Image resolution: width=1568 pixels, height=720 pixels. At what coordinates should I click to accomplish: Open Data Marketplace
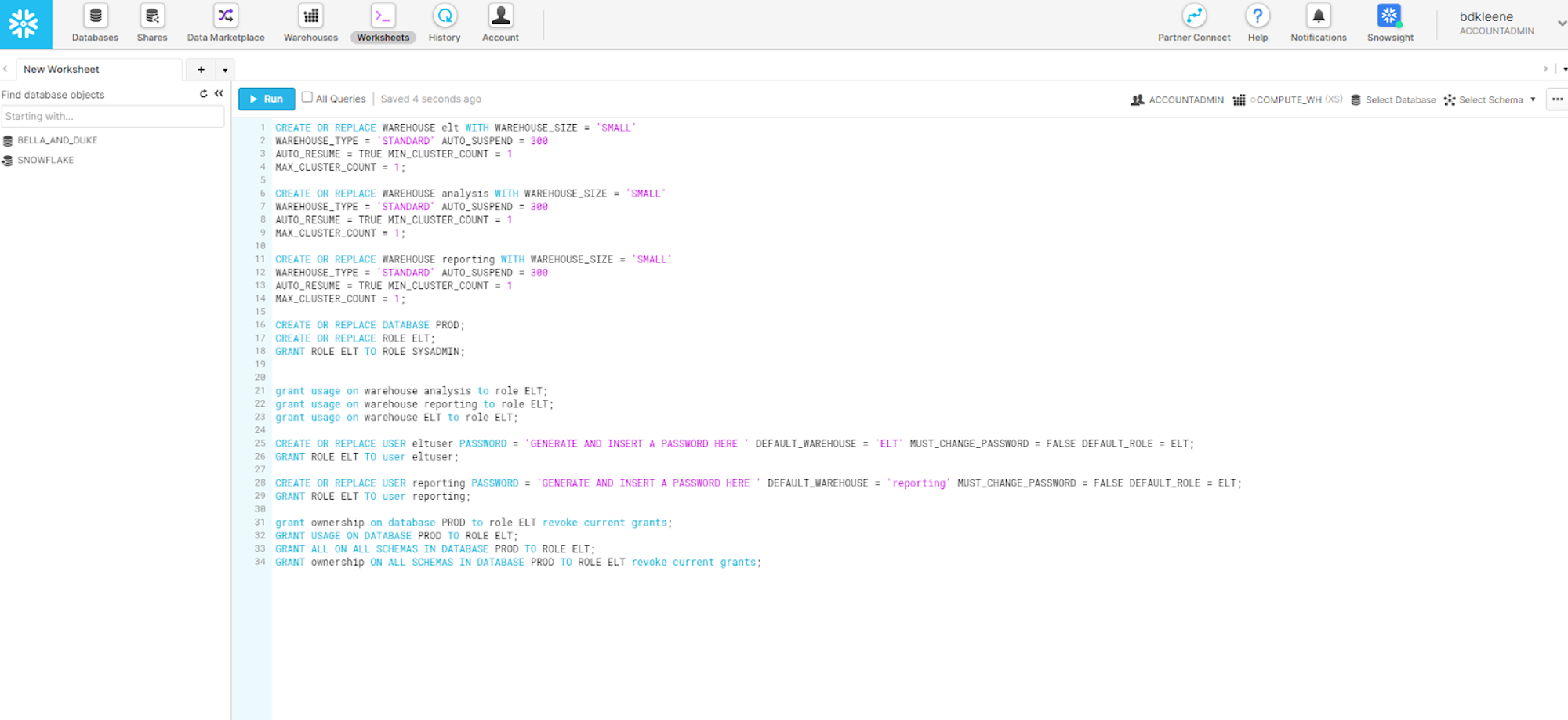coord(226,24)
